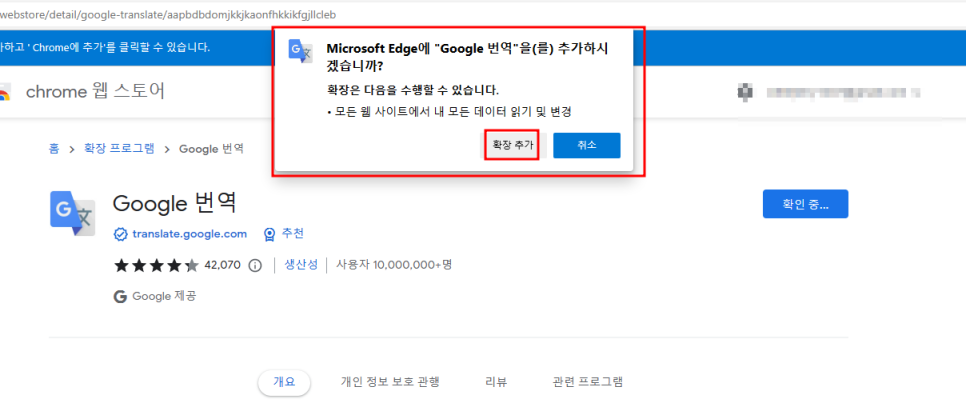
Task: Open 확장 프로그램 breadcrumb link
Action: (120, 149)
